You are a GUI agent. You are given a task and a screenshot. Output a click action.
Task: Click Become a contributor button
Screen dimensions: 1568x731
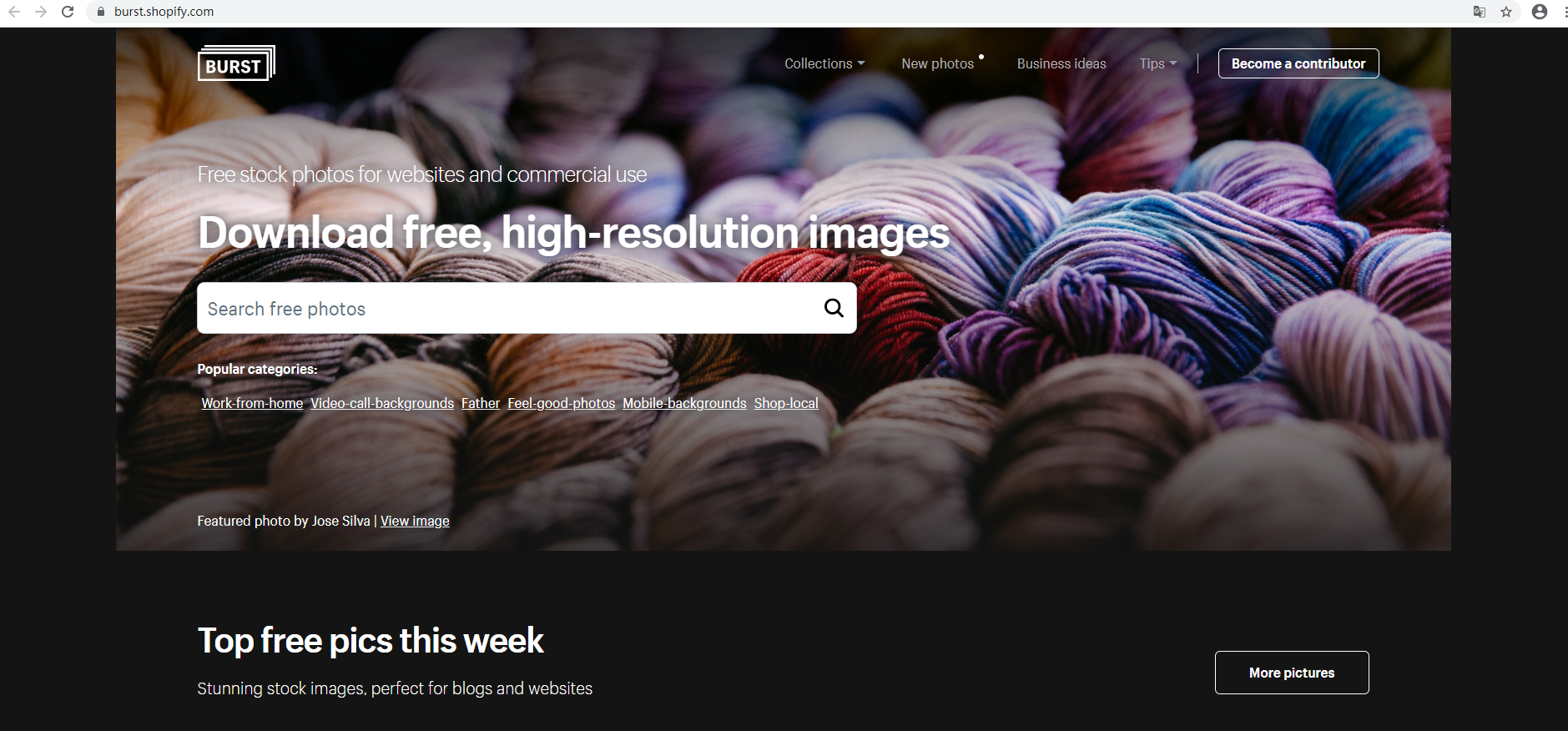coord(1298,63)
